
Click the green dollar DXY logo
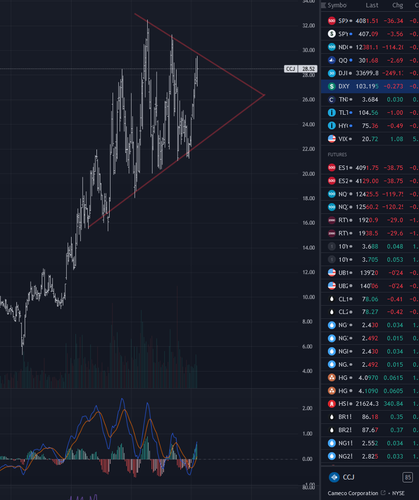(332, 86)
